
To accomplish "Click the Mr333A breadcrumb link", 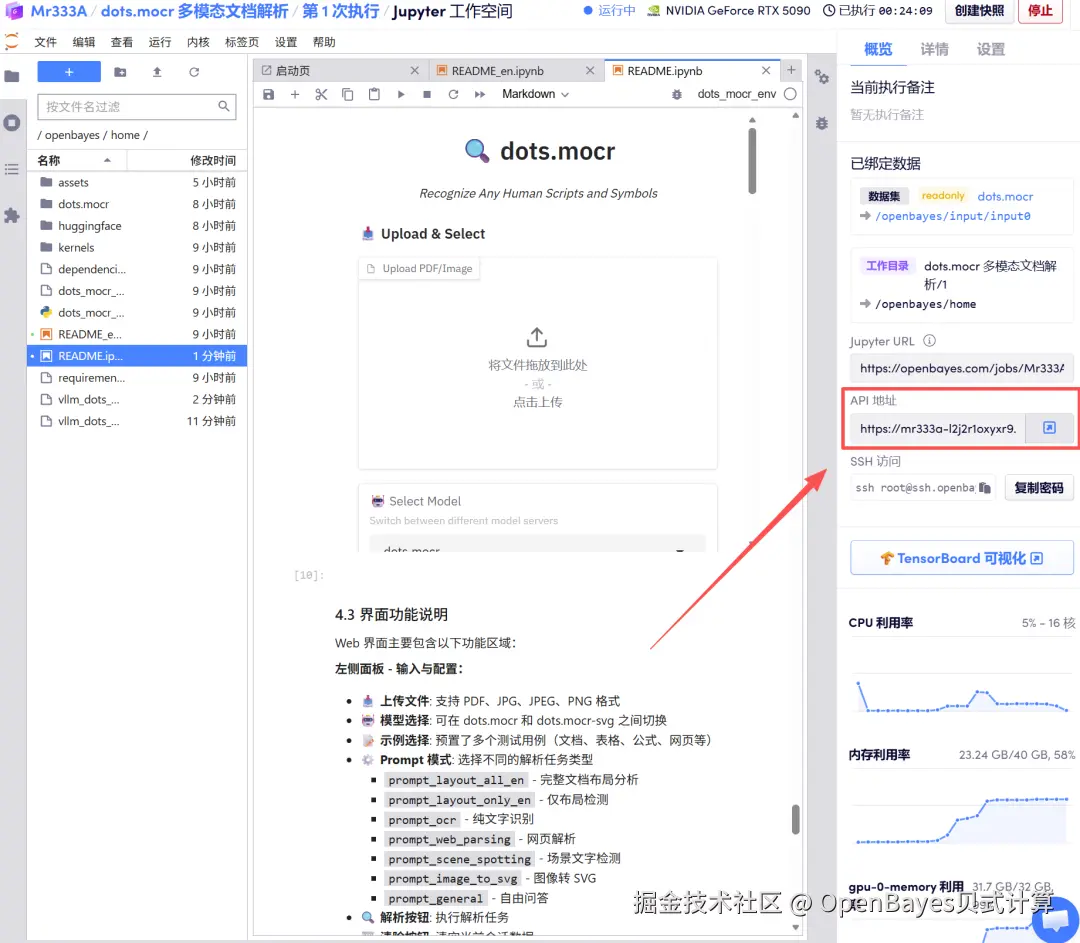I will 58,11.
